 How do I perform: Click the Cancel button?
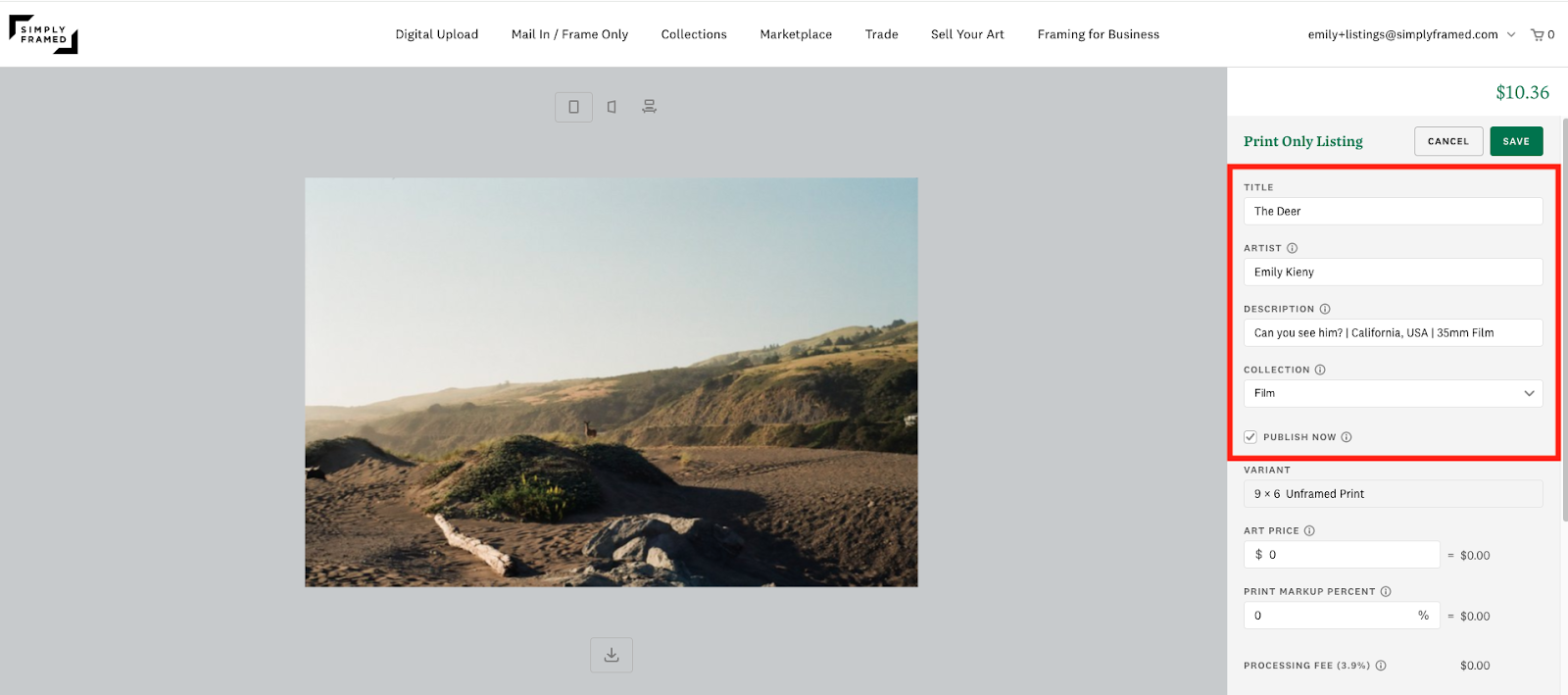[1448, 141]
